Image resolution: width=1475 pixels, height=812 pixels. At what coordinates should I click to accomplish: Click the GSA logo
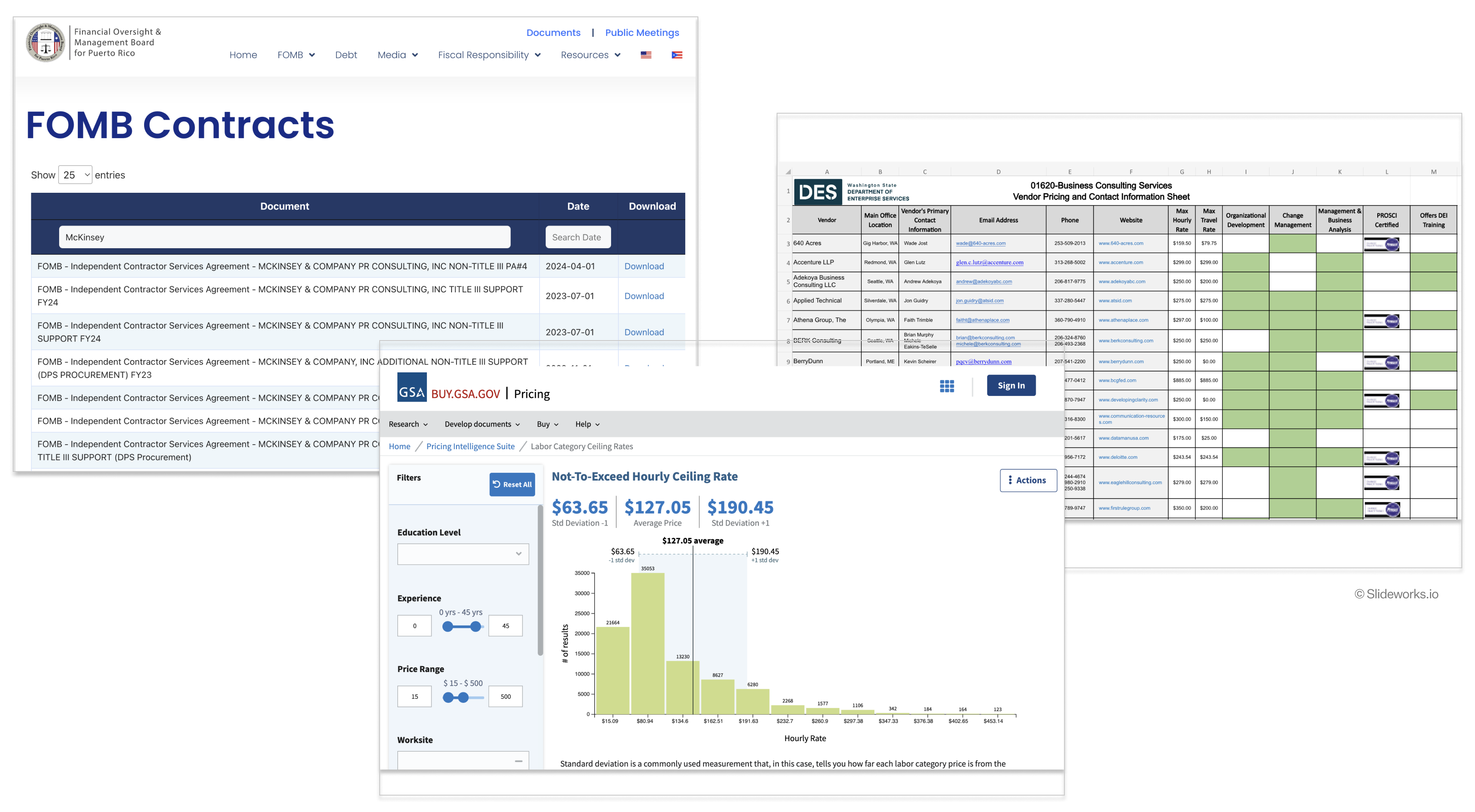click(411, 388)
